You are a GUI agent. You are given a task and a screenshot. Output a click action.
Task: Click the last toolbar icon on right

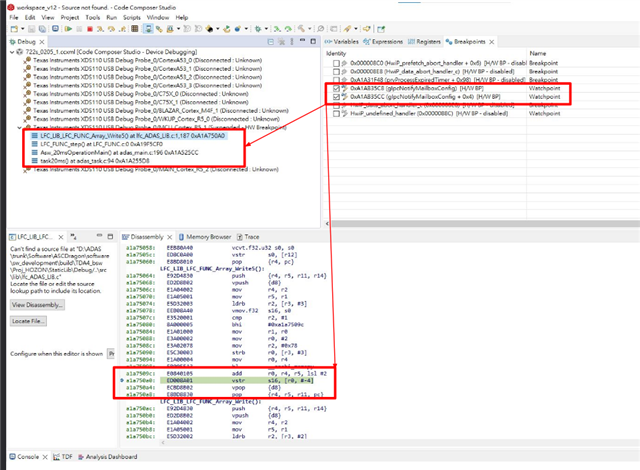coord(381,29)
